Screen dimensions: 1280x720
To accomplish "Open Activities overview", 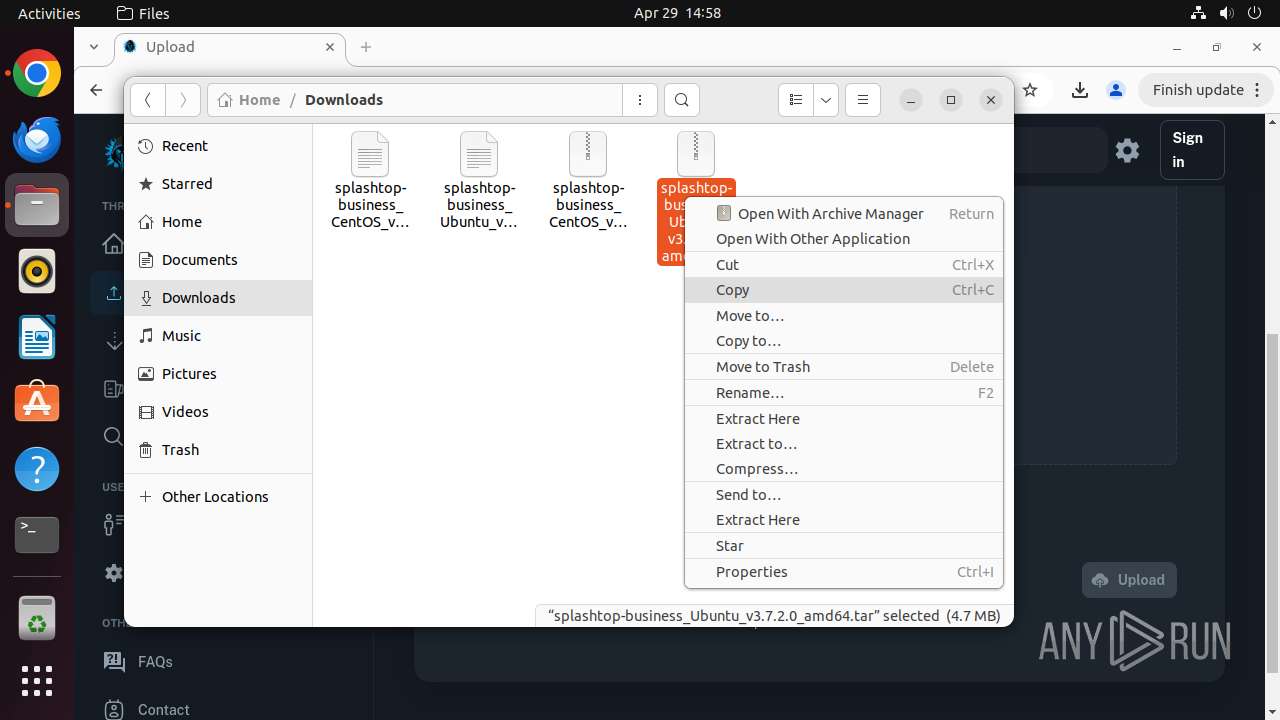I will 49,13.
